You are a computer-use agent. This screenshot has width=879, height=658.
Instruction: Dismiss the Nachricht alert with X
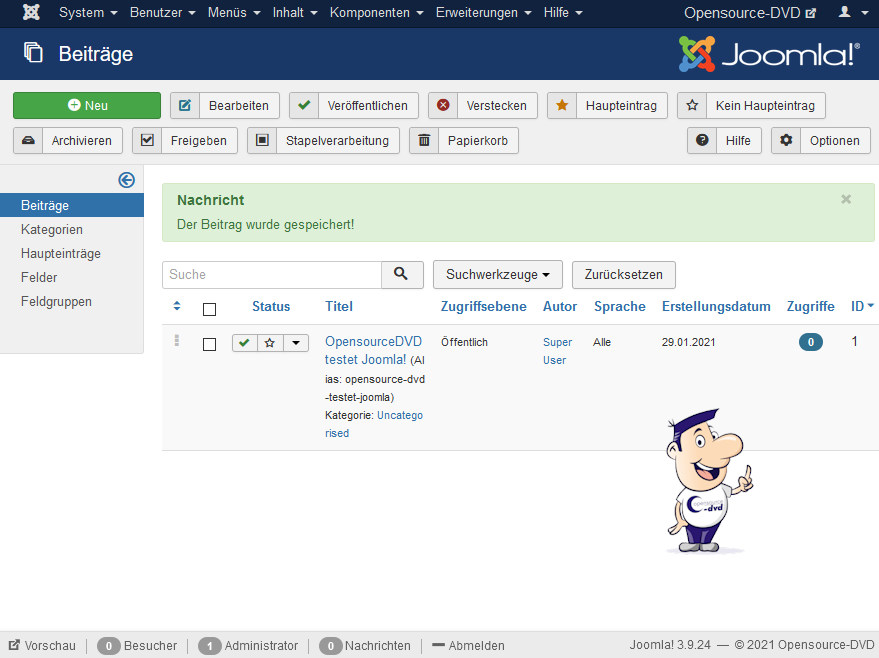point(846,199)
